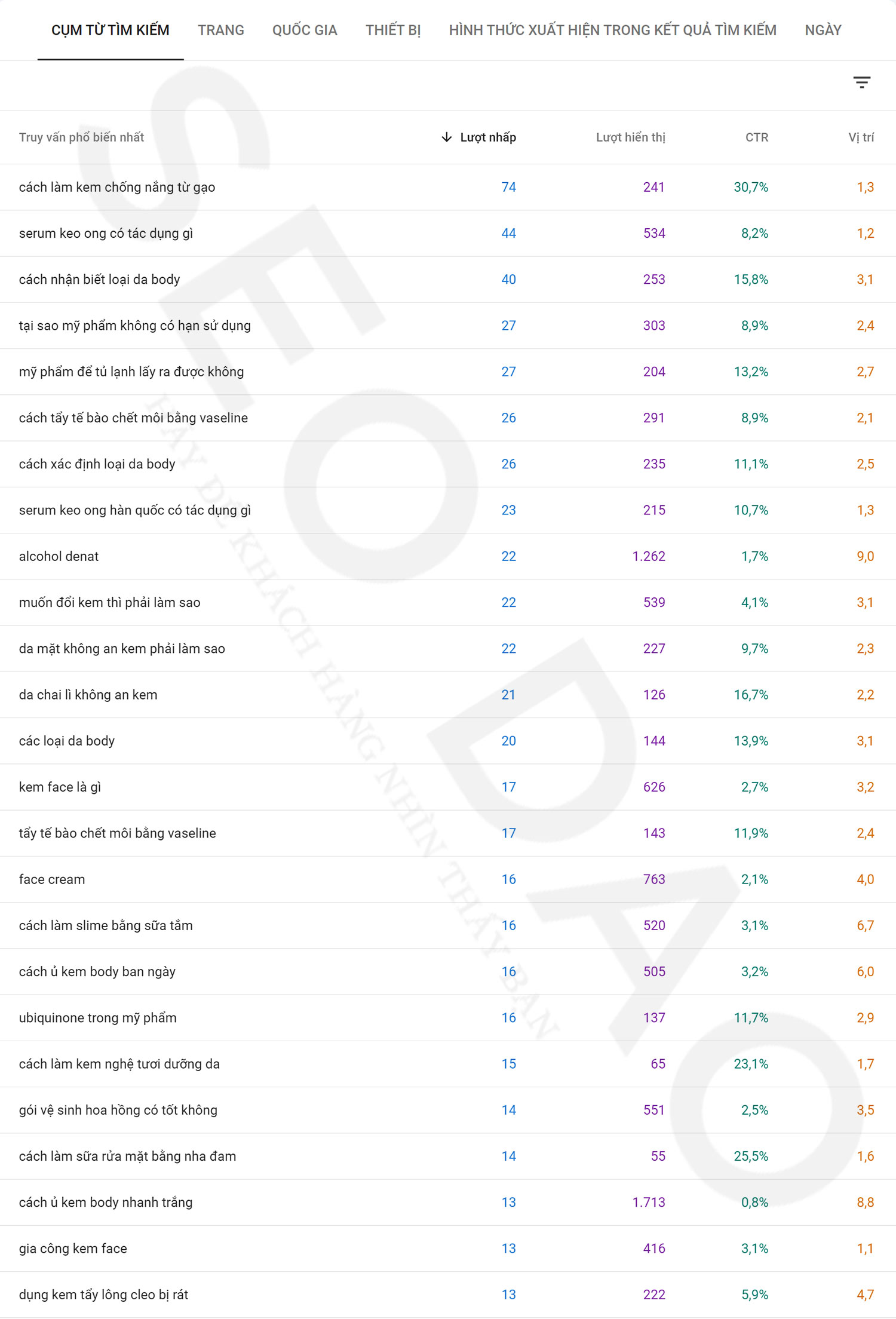Click 'gia công kem face' query
The image size is (896, 1319).
point(73,1249)
